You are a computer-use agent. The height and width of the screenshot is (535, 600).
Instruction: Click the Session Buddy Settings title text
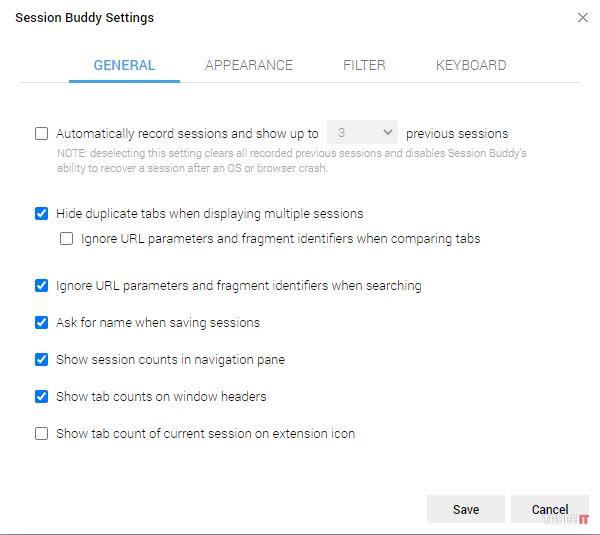click(84, 18)
